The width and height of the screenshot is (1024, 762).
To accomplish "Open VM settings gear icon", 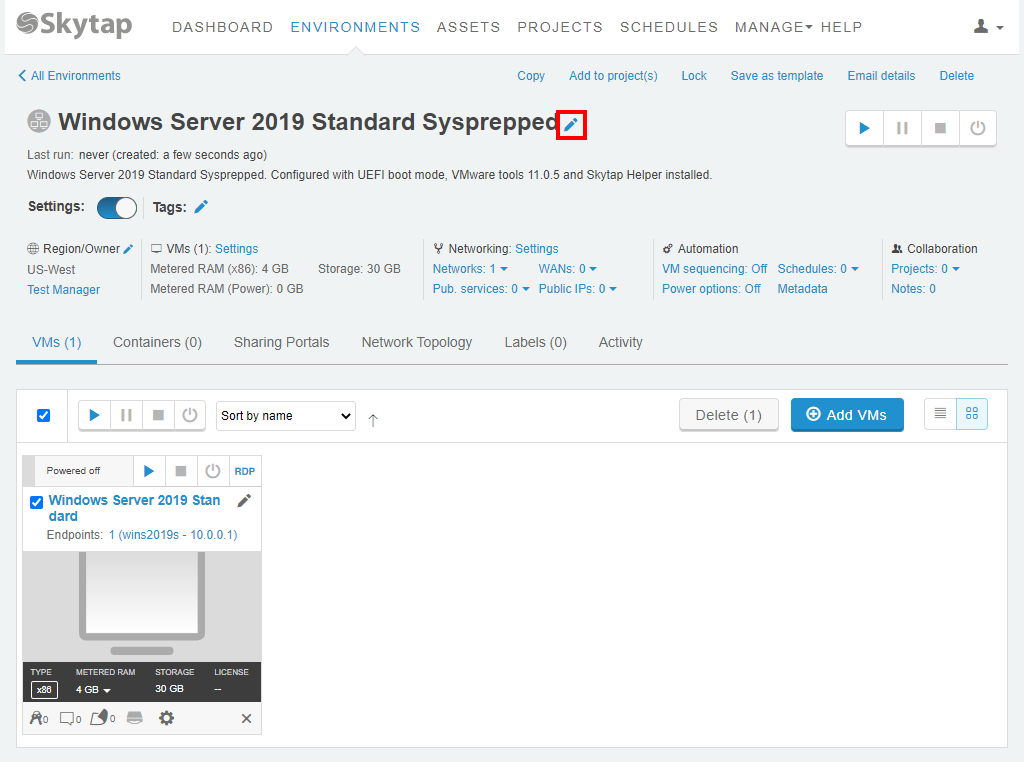I will (167, 718).
